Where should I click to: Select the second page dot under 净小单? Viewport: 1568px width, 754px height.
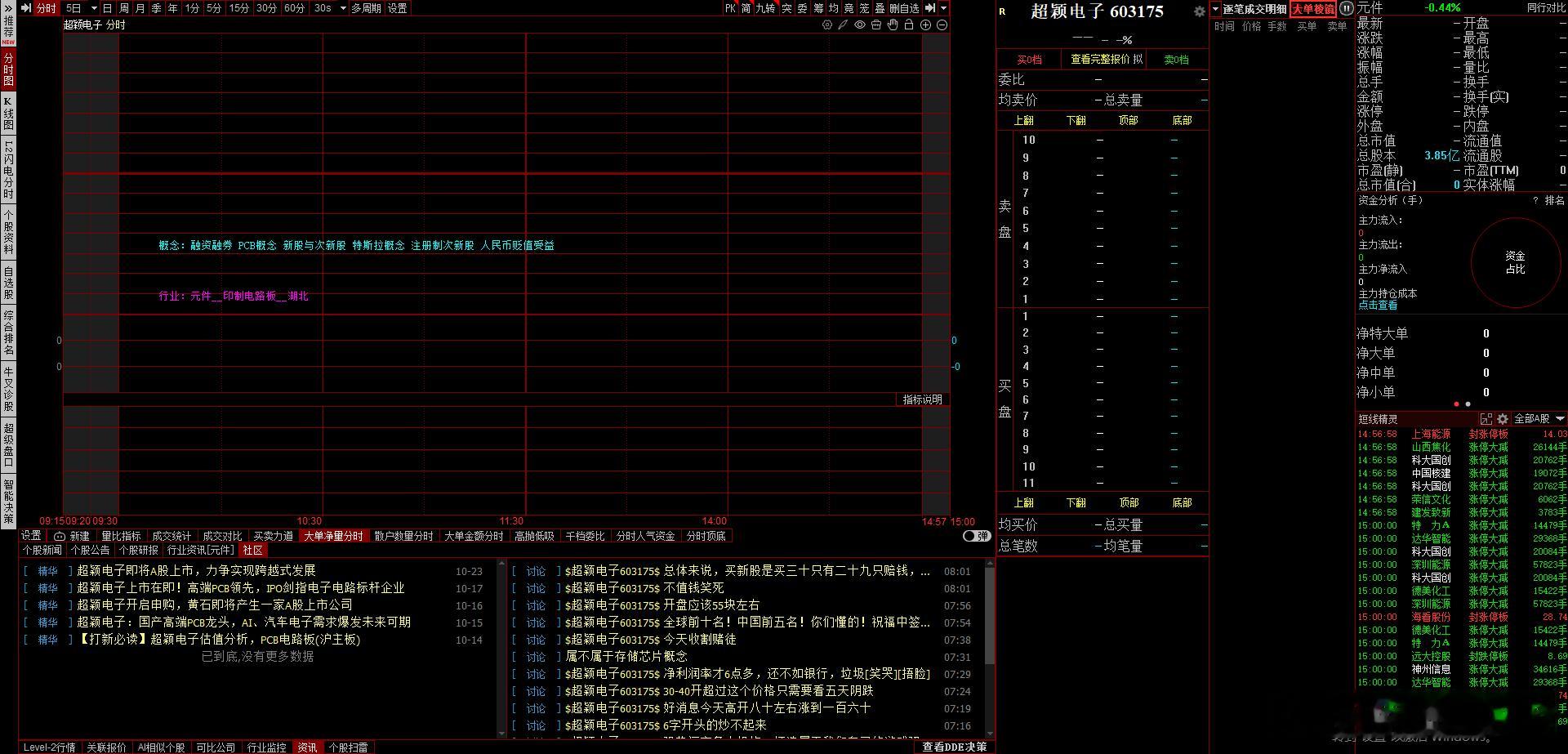[x=1468, y=404]
